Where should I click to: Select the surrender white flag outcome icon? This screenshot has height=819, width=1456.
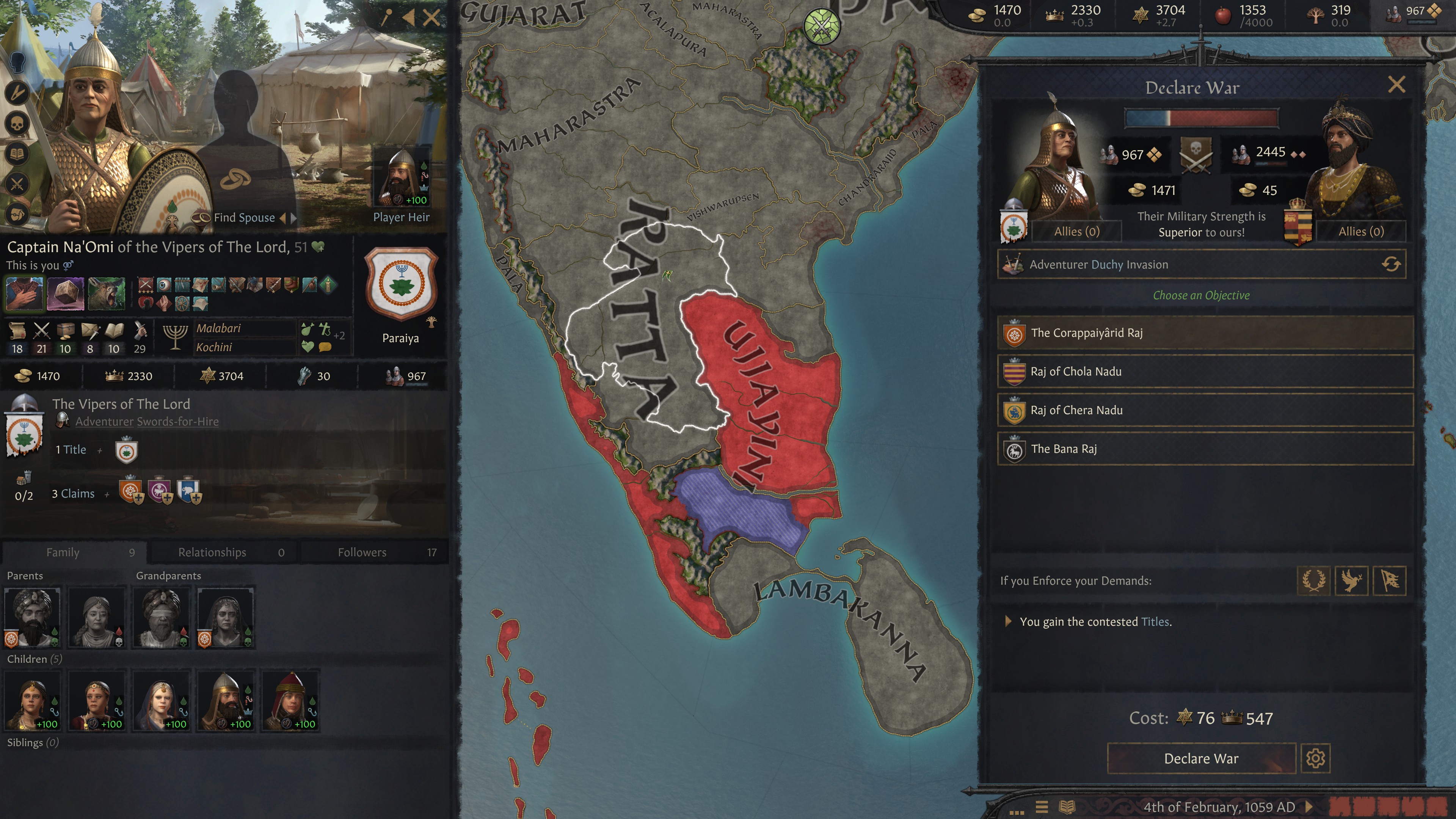tap(1390, 581)
